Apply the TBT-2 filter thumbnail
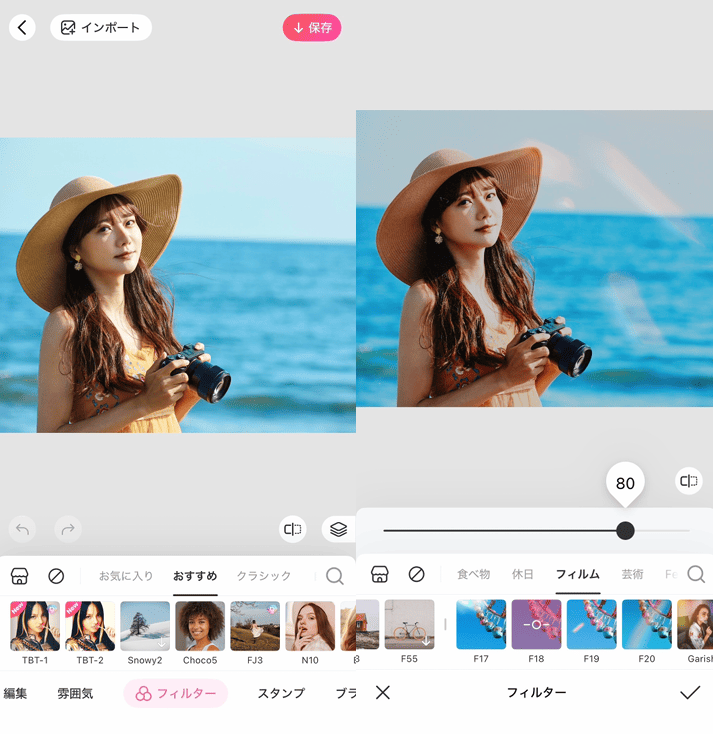This screenshot has width=713, height=734. coord(90,626)
